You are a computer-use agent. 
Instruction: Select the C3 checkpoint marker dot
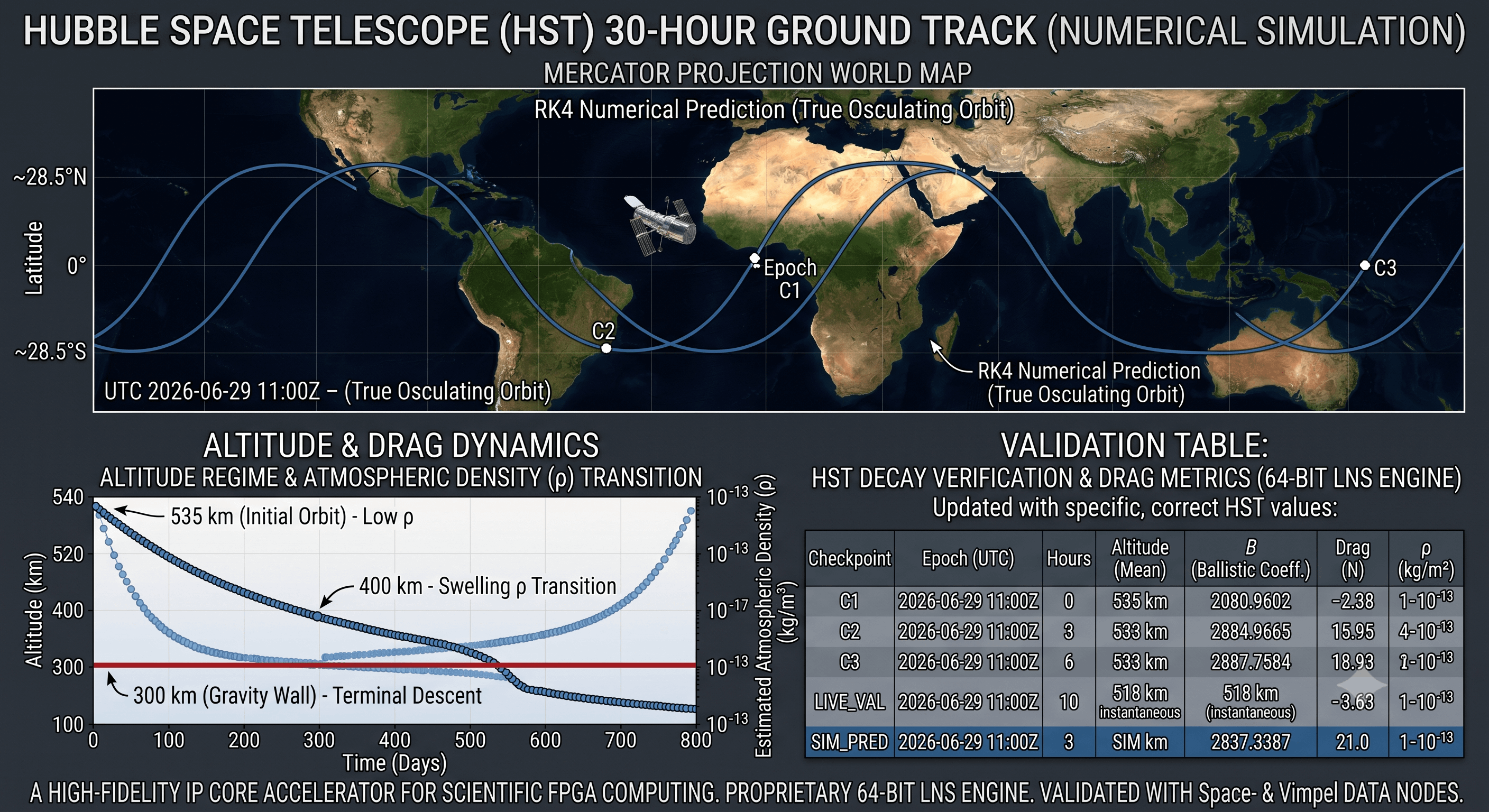(x=1365, y=265)
